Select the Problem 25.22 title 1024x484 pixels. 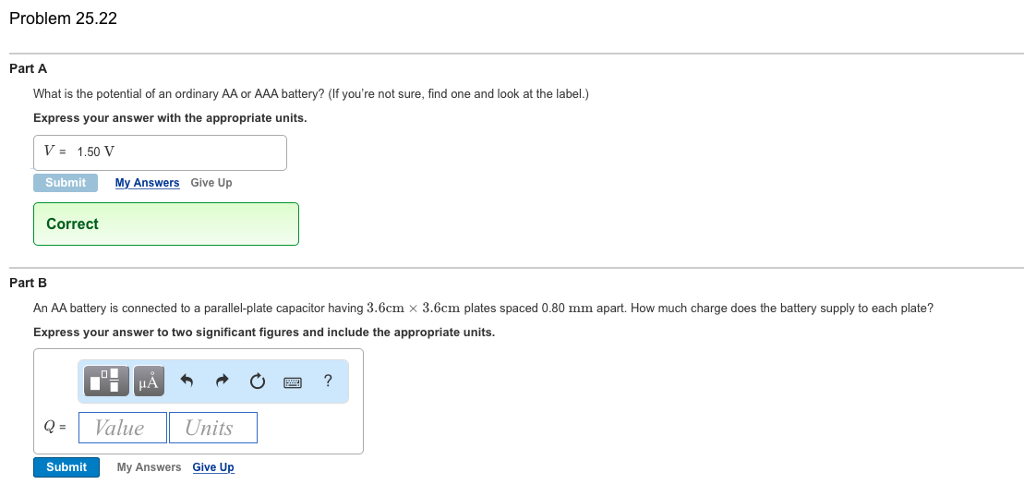63,18
